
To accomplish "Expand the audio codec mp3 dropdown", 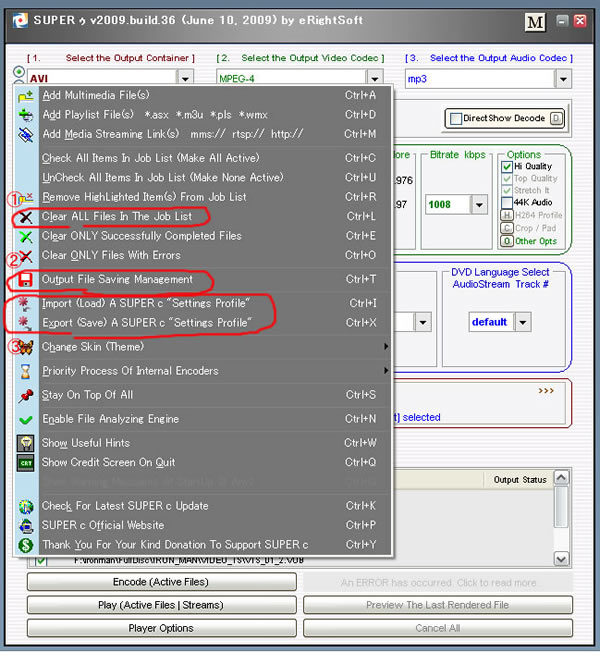I will coord(563,78).
